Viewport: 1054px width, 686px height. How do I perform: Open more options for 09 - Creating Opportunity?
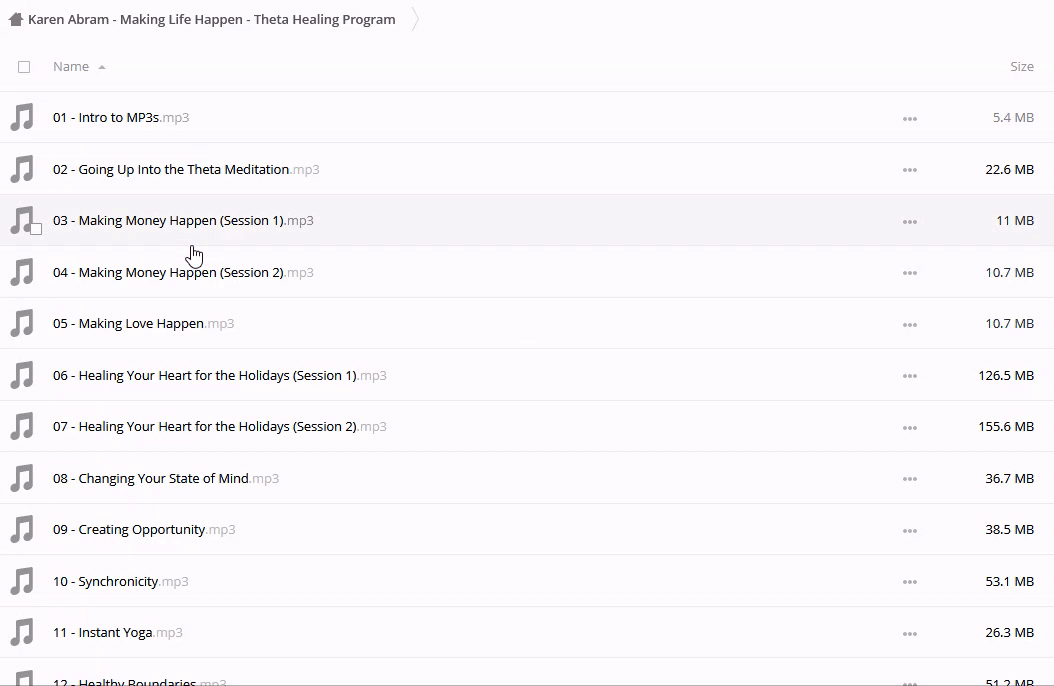click(909, 531)
